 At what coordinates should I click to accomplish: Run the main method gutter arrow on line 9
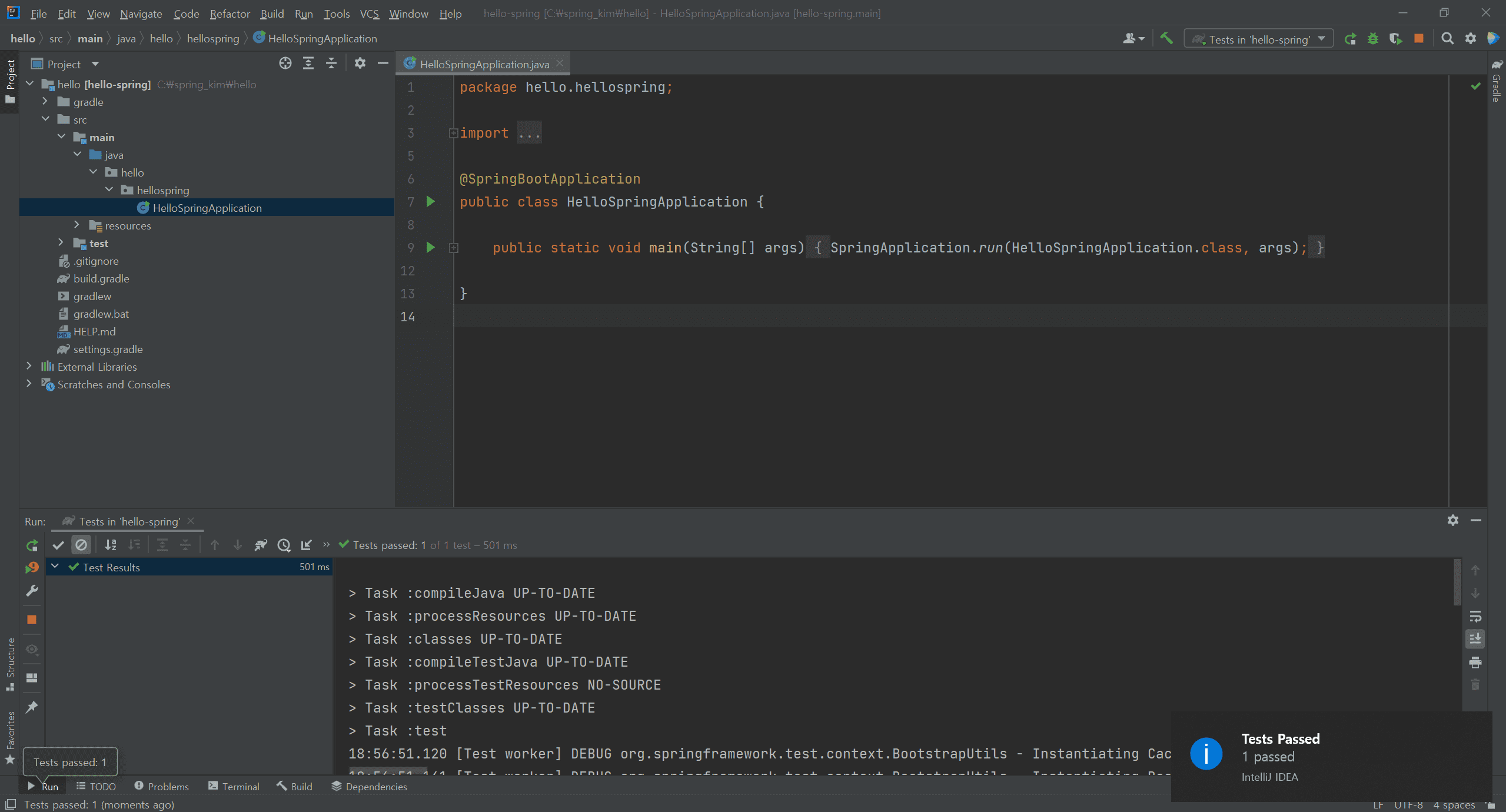431,248
